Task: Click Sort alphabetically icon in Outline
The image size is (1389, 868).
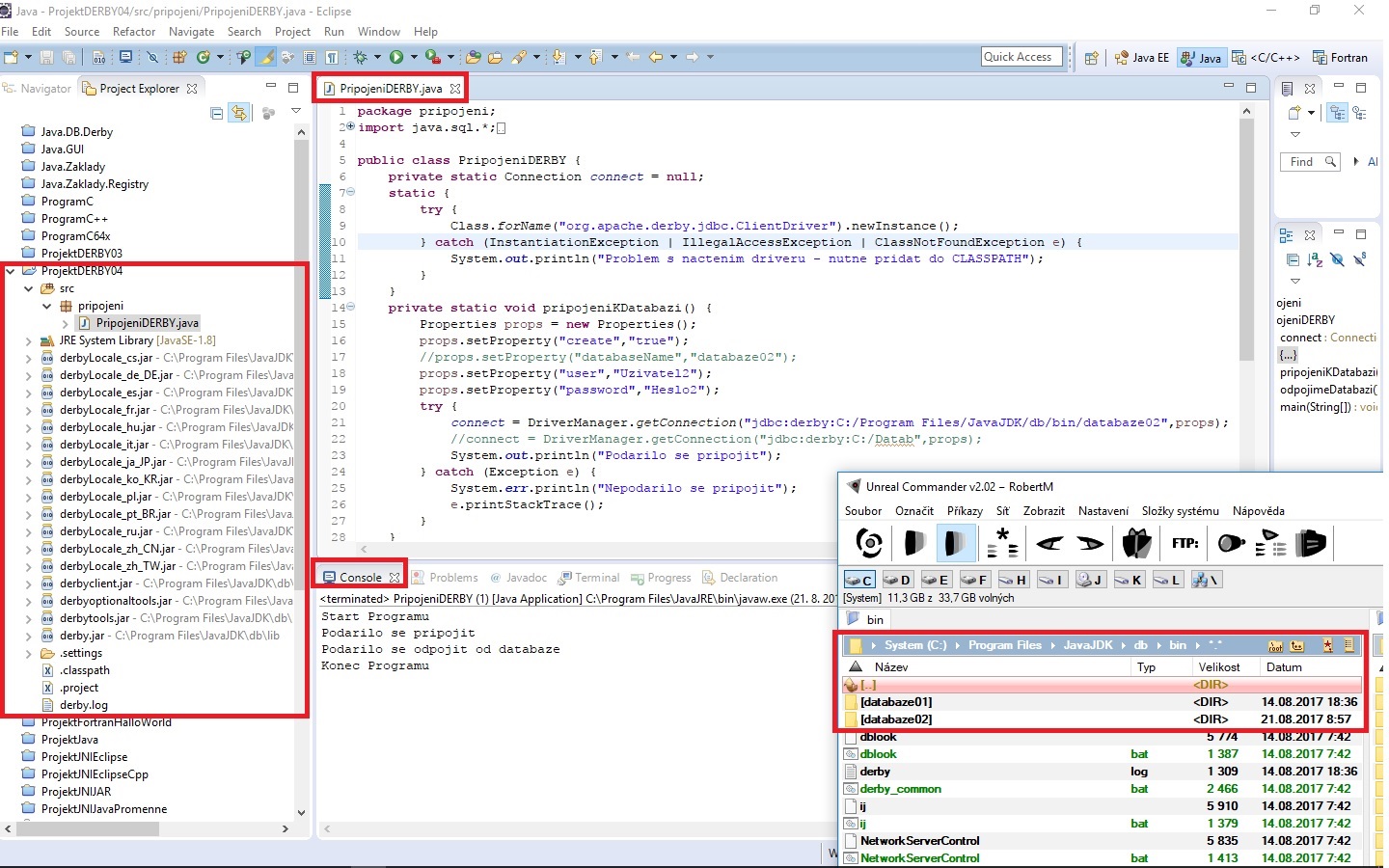Action: [x=1315, y=259]
